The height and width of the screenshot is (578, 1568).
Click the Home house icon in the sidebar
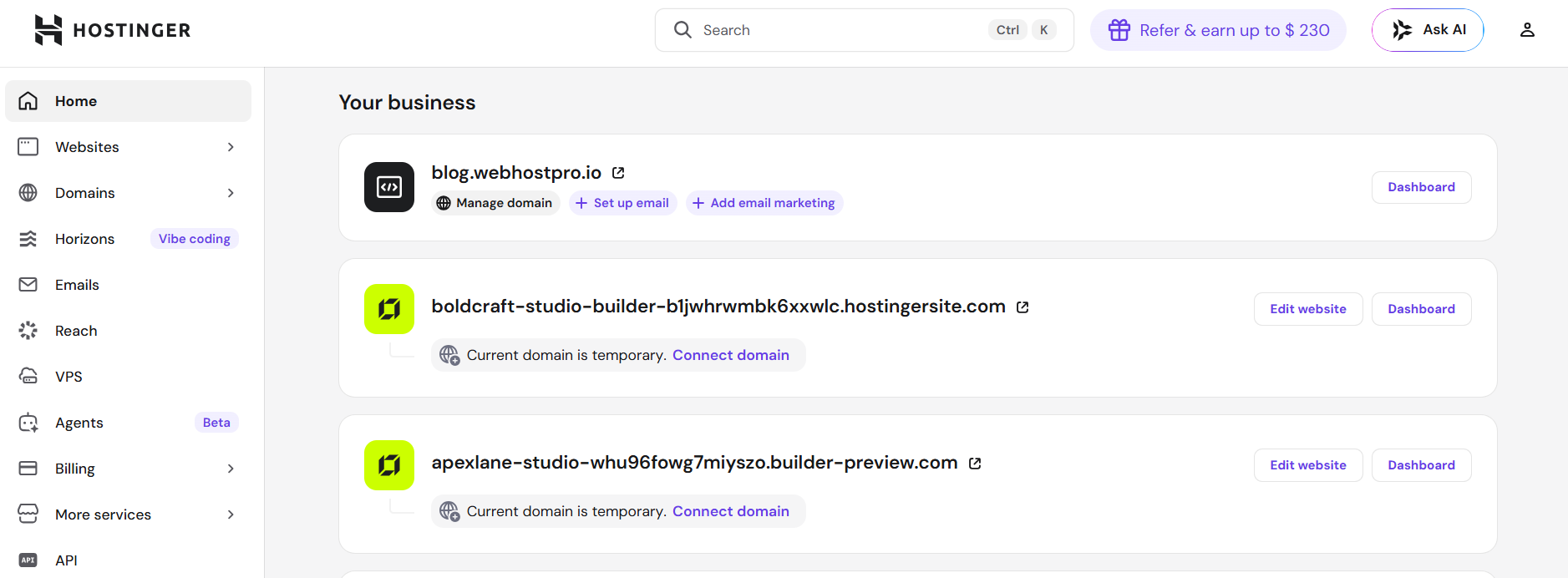(x=28, y=101)
